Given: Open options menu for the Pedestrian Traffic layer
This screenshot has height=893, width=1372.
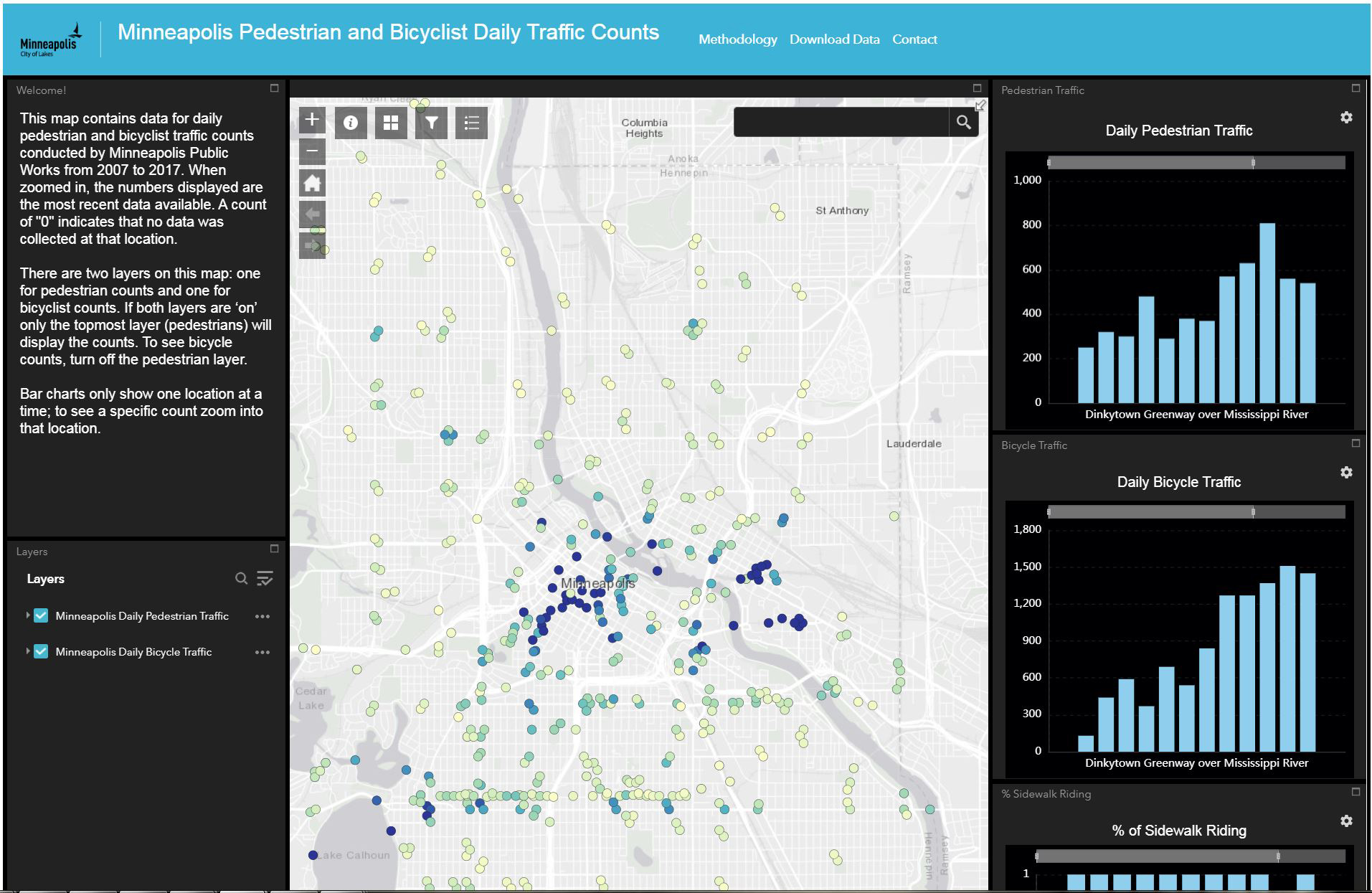Looking at the screenshot, I should [262, 615].
